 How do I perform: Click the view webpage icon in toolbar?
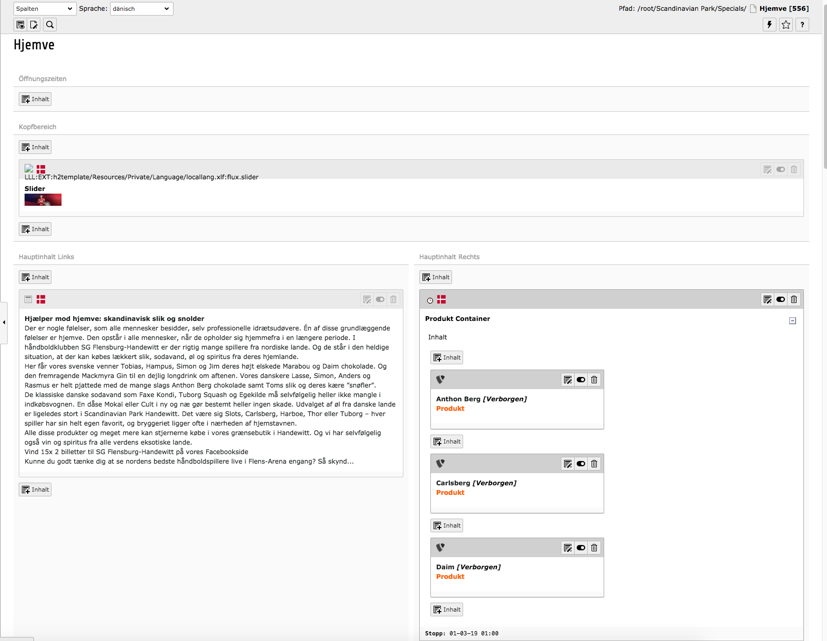(x=20, y=25)
